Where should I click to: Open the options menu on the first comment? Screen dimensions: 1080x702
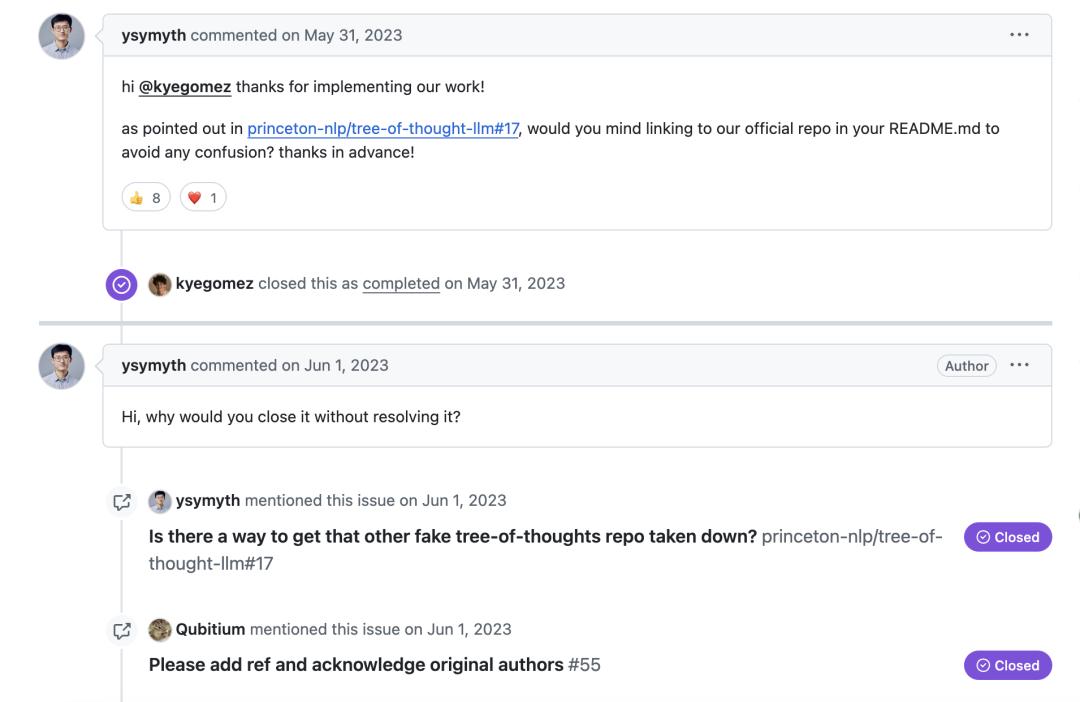click(1019, 35)
